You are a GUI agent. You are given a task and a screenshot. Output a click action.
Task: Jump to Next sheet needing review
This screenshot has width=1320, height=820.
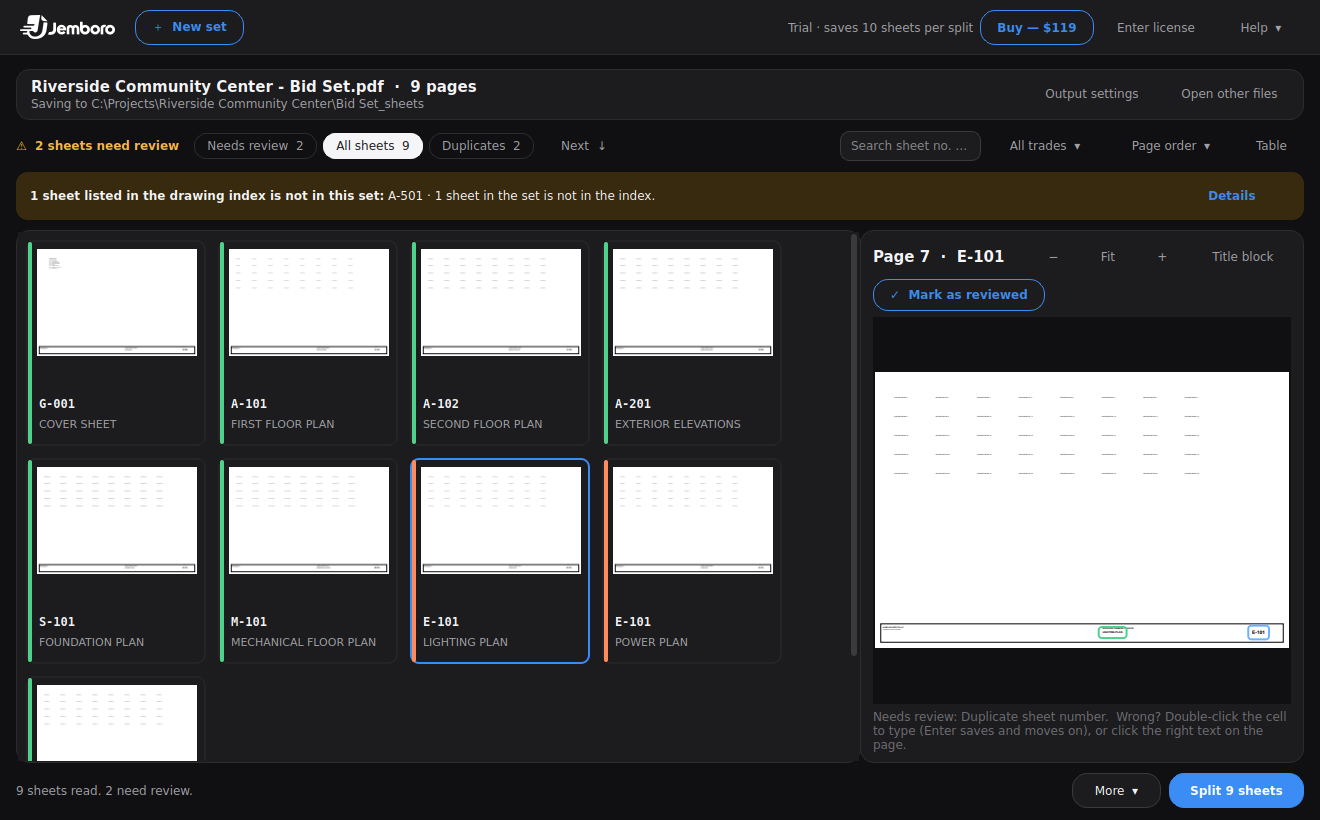[x=583, y=146]
